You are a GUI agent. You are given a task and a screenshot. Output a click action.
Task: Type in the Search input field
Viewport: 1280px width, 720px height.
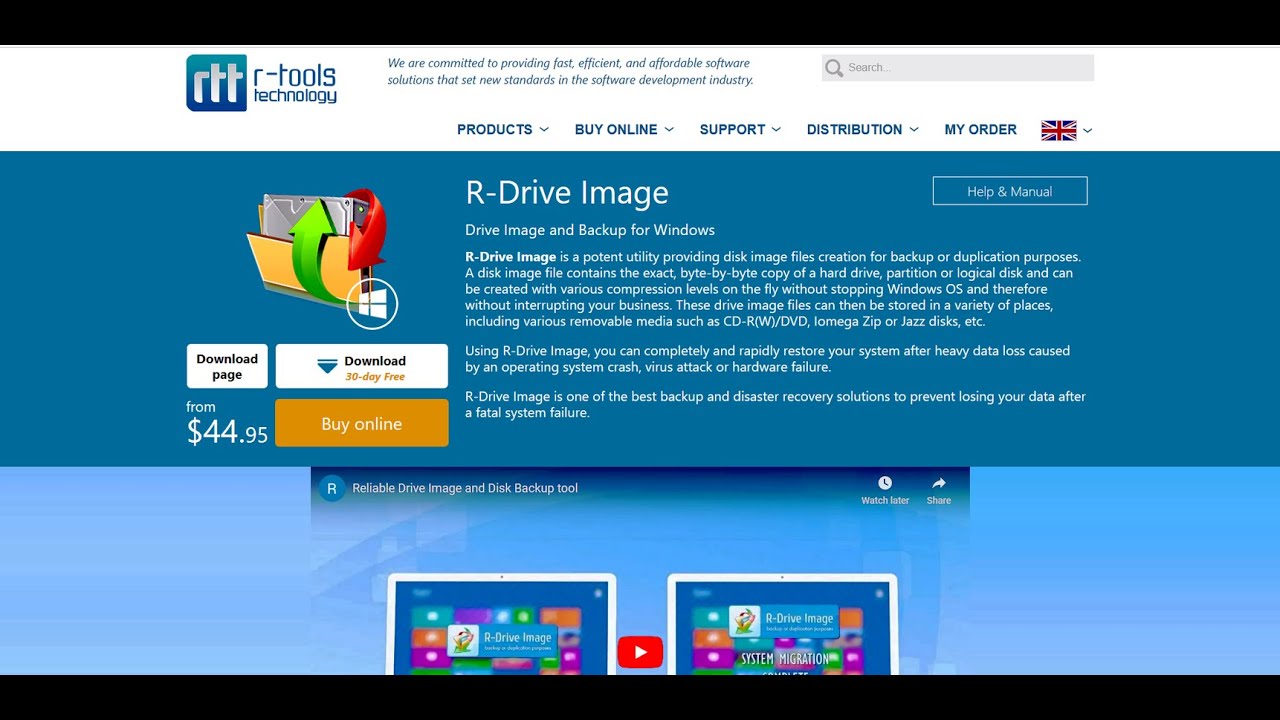(x=958, y=68)
